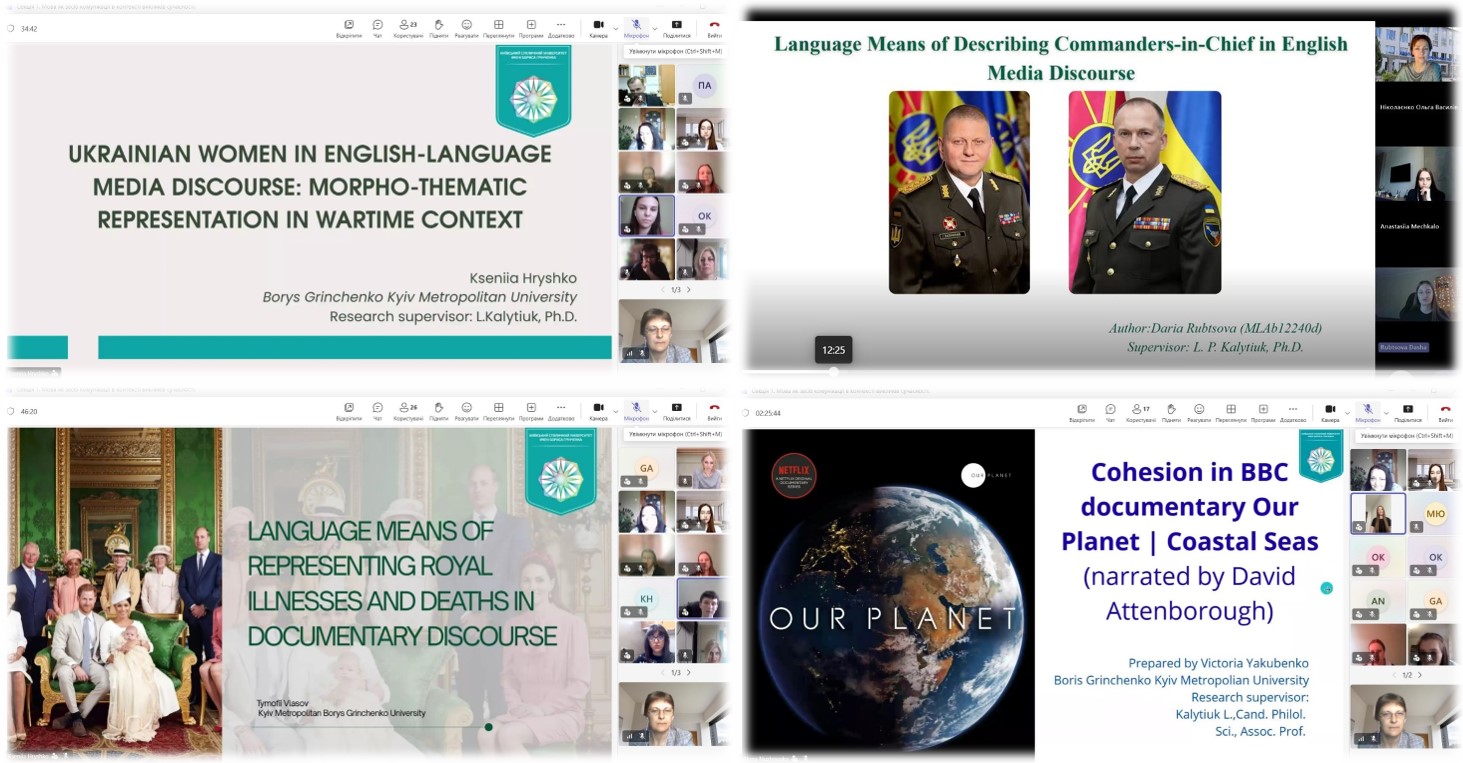The image size is (1463, 763).
Task: Expand camera options arrow in 02:25:44 meeting
Action: (x=1346, y=412)
